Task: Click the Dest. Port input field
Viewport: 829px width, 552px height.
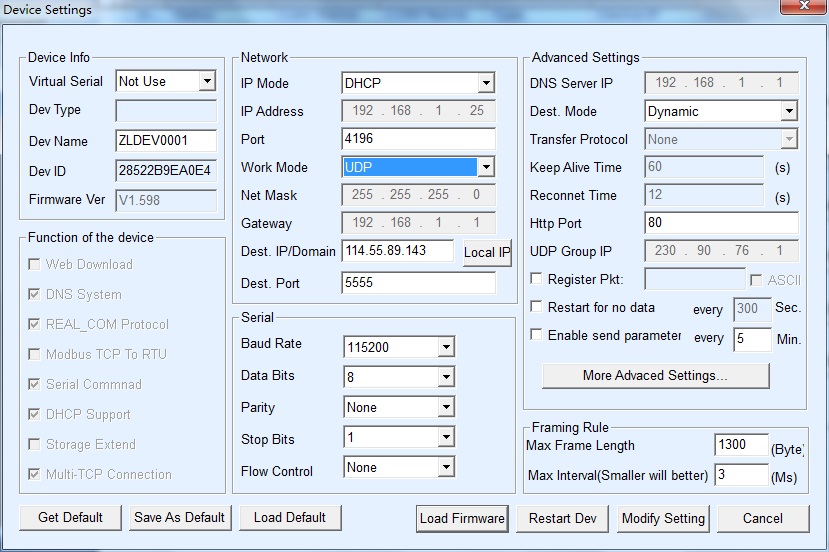Action: click(x=418, y=283)
